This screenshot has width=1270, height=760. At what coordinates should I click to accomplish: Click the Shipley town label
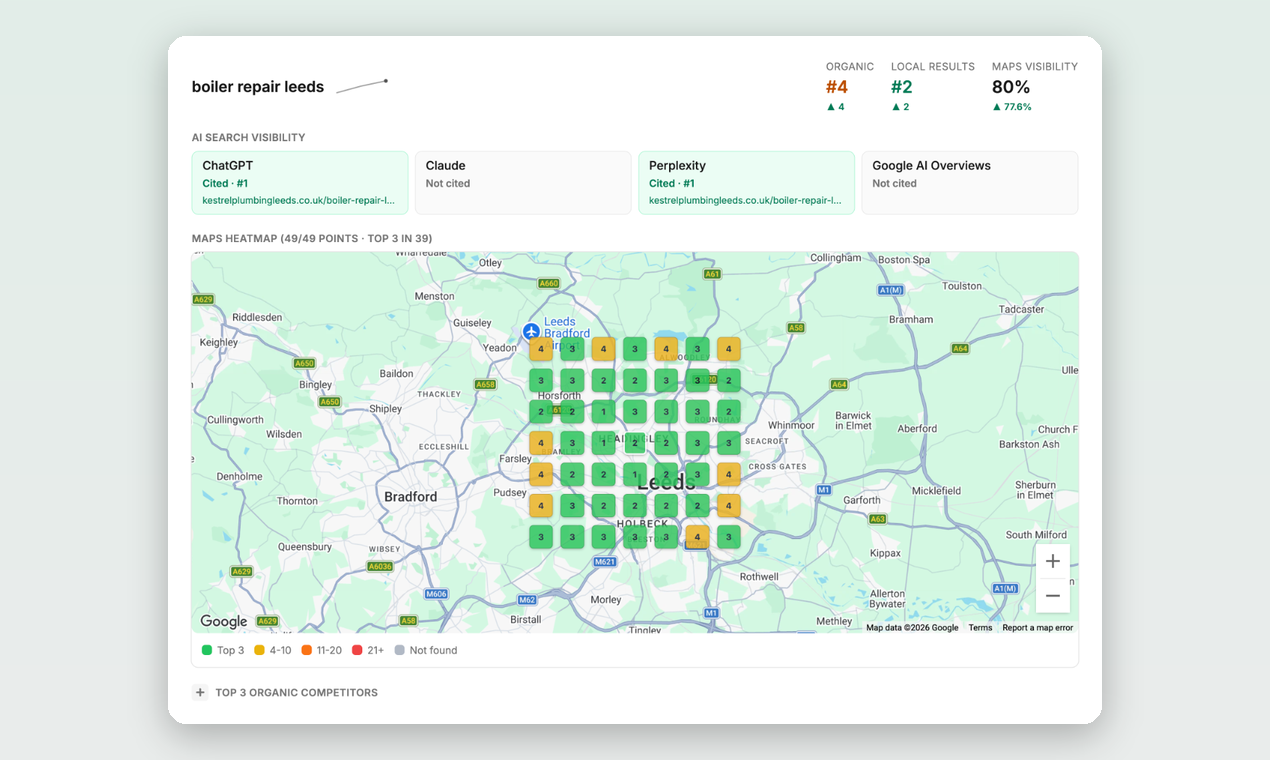[386, 408]
